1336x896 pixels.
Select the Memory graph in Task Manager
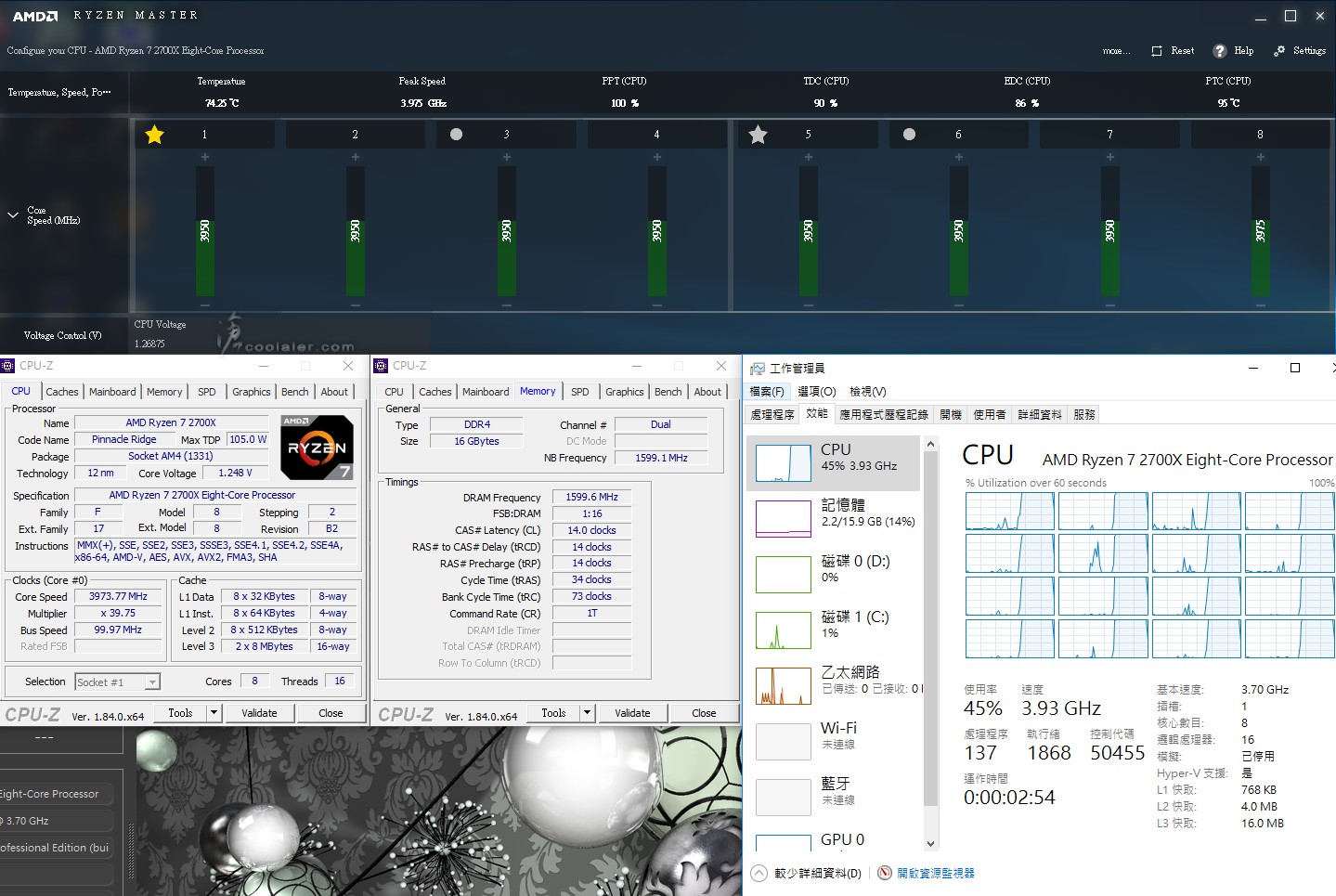tap(784, 518)
